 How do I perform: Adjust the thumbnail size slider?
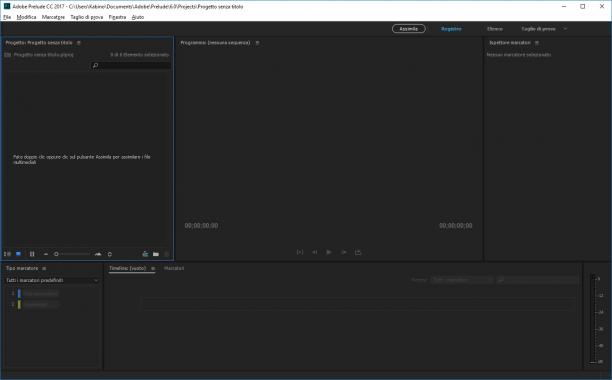point(72,254)
